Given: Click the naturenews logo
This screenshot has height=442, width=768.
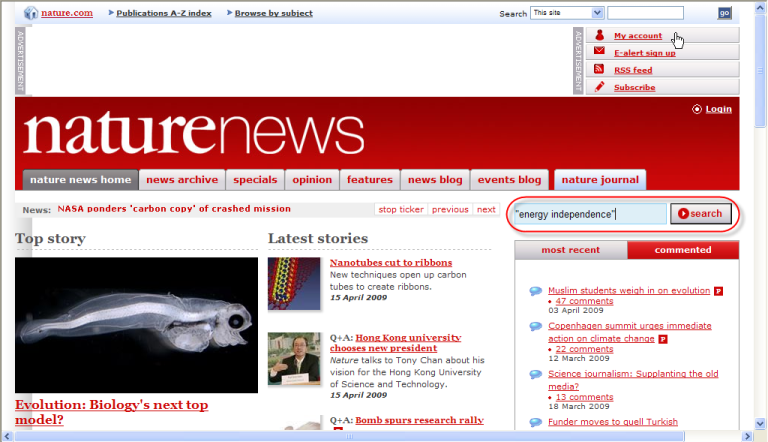Looking at the screenshot, I should 194,132.
